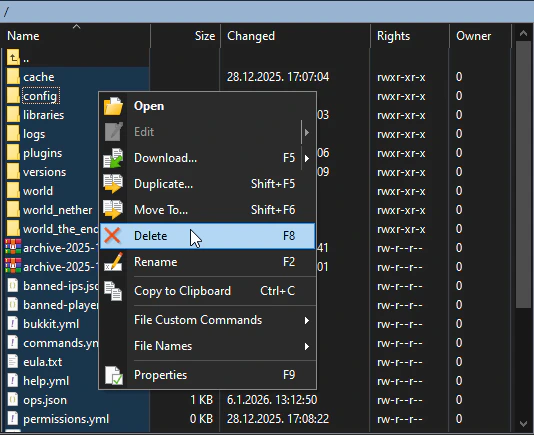Click the Open folder icon in context menu
534x435 pixels.
click(x=113, y=106)
